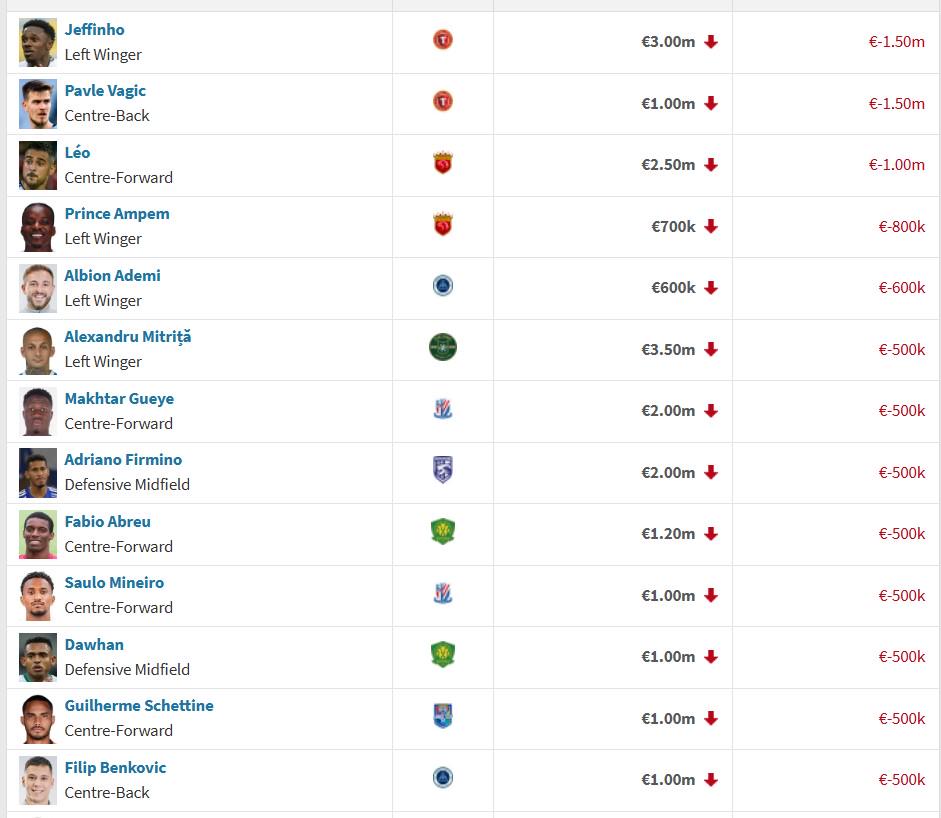Open Pavle Vagic's player page
The width and height of the screenshot is (941, 818).
pos(105,91)
